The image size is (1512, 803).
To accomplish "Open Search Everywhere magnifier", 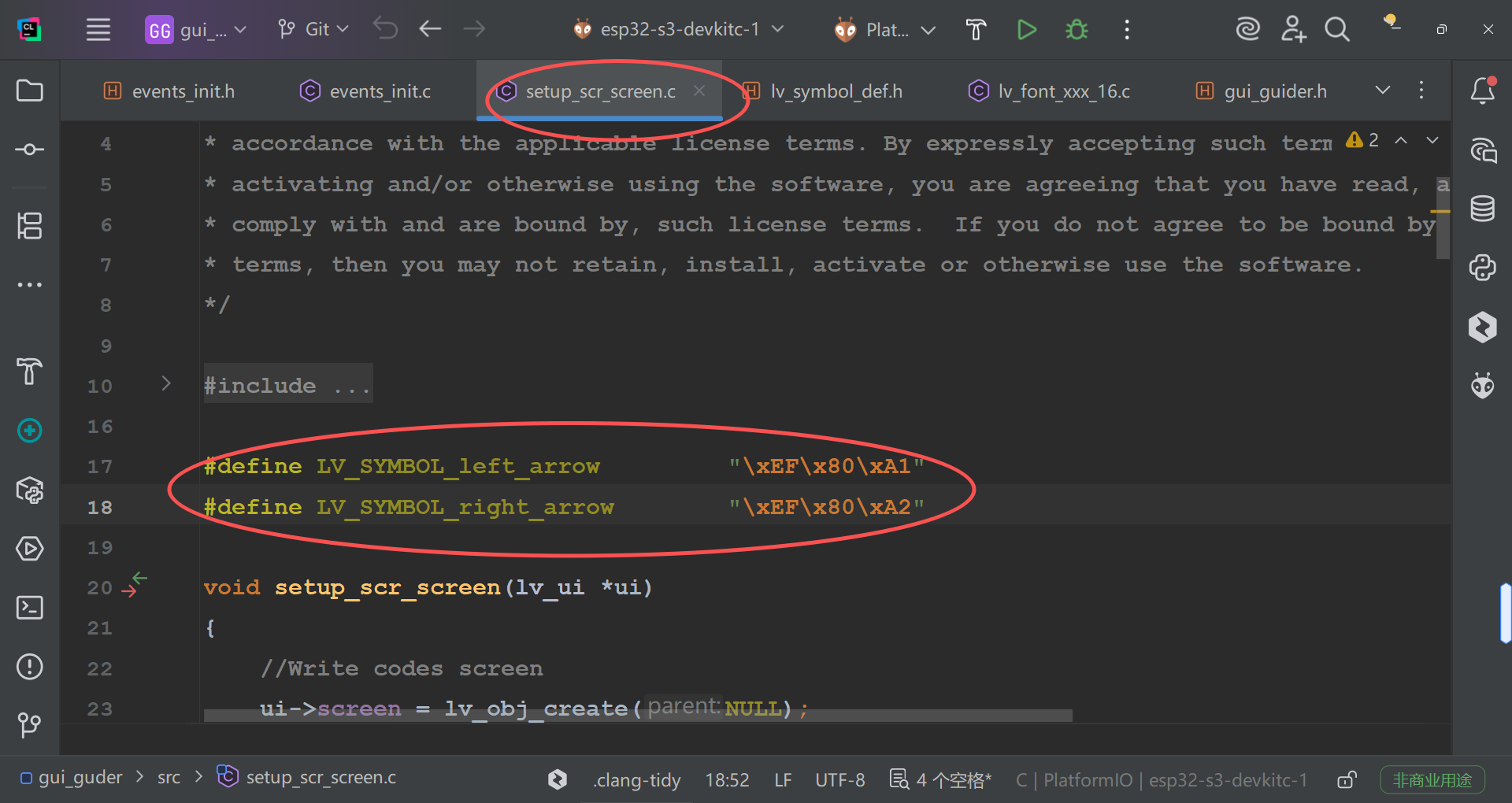I will point(1336,29).
